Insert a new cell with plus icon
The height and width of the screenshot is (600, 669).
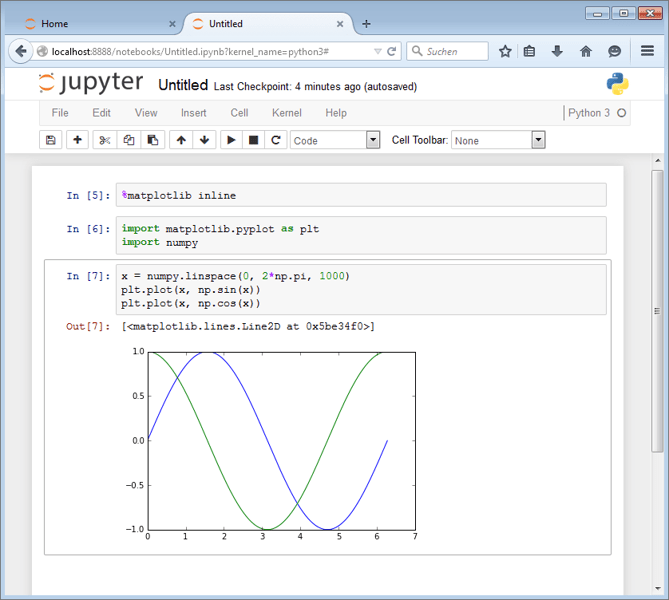[x=77, y=140]
